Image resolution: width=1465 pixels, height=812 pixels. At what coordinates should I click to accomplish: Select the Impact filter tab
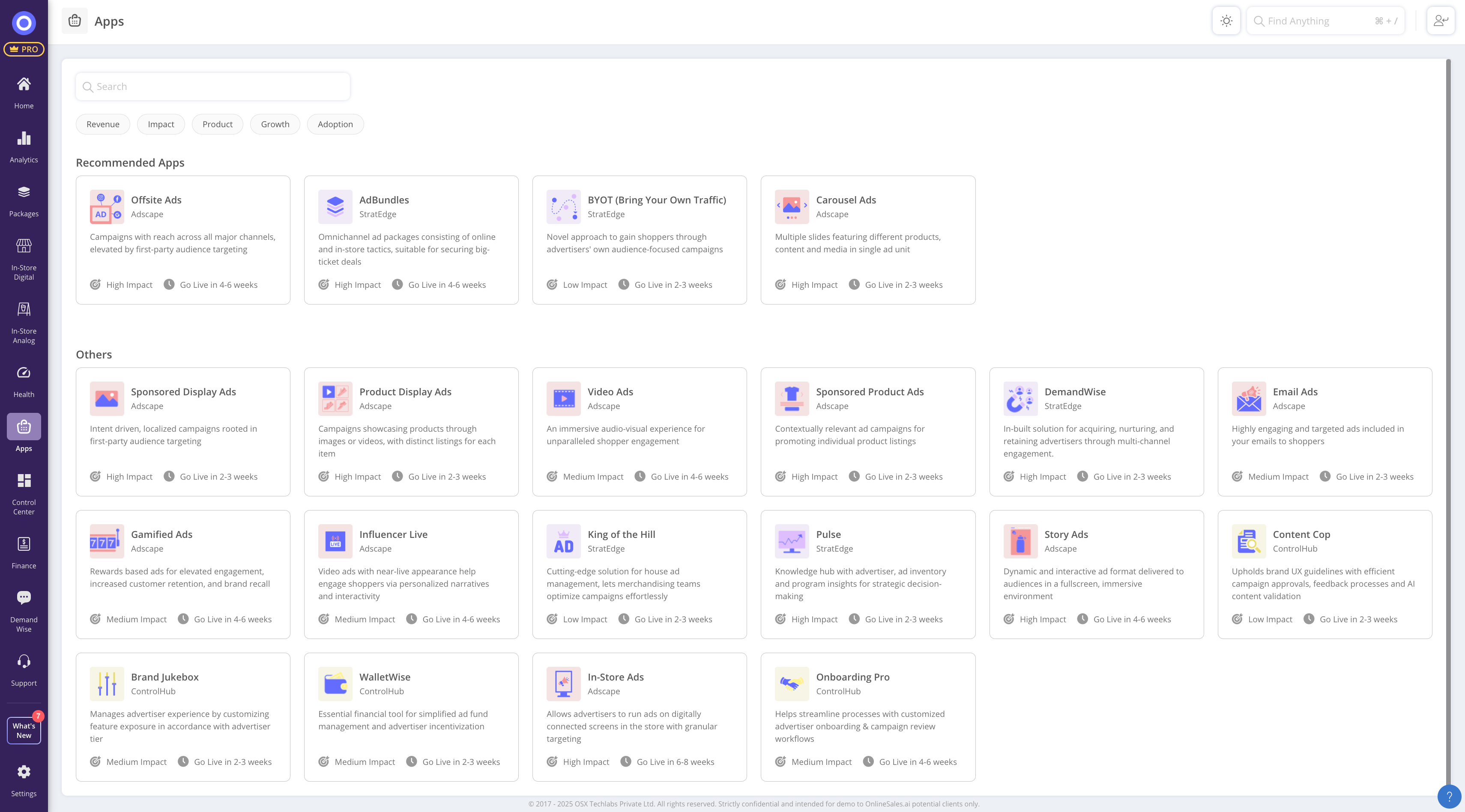pyautogui.click(x=161, y=124)
